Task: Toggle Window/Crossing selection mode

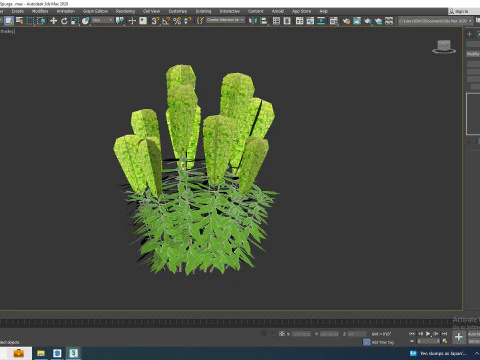Action: [x=41, y=21]
